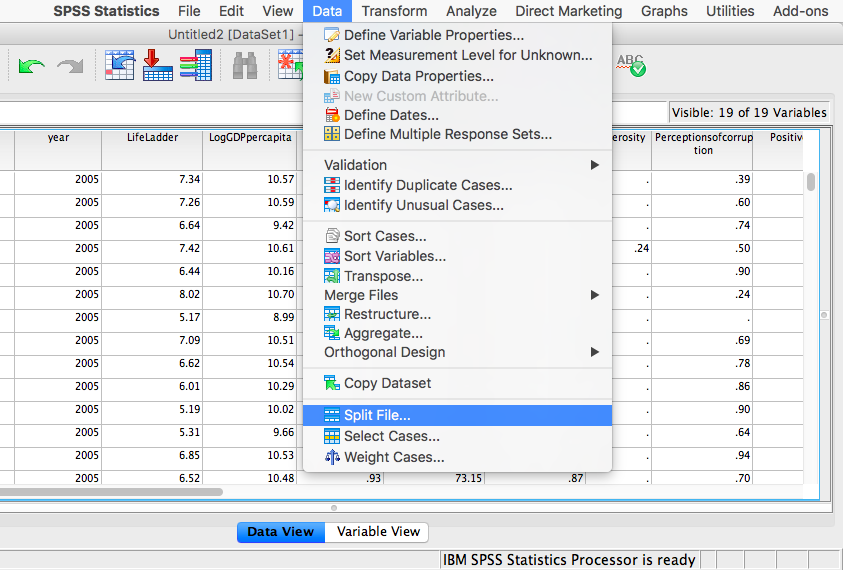Click the Set Measurement Level icon
843x570 pixels.
point(332,55)
